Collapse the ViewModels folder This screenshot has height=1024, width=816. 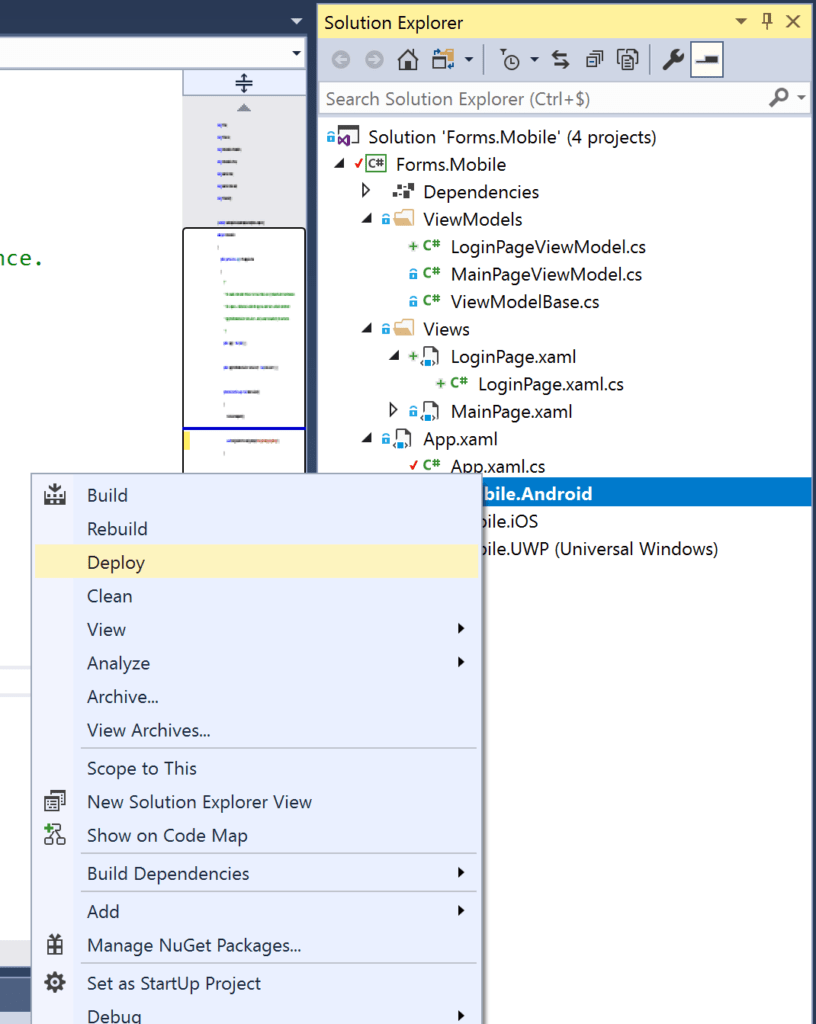click(365, 218)
